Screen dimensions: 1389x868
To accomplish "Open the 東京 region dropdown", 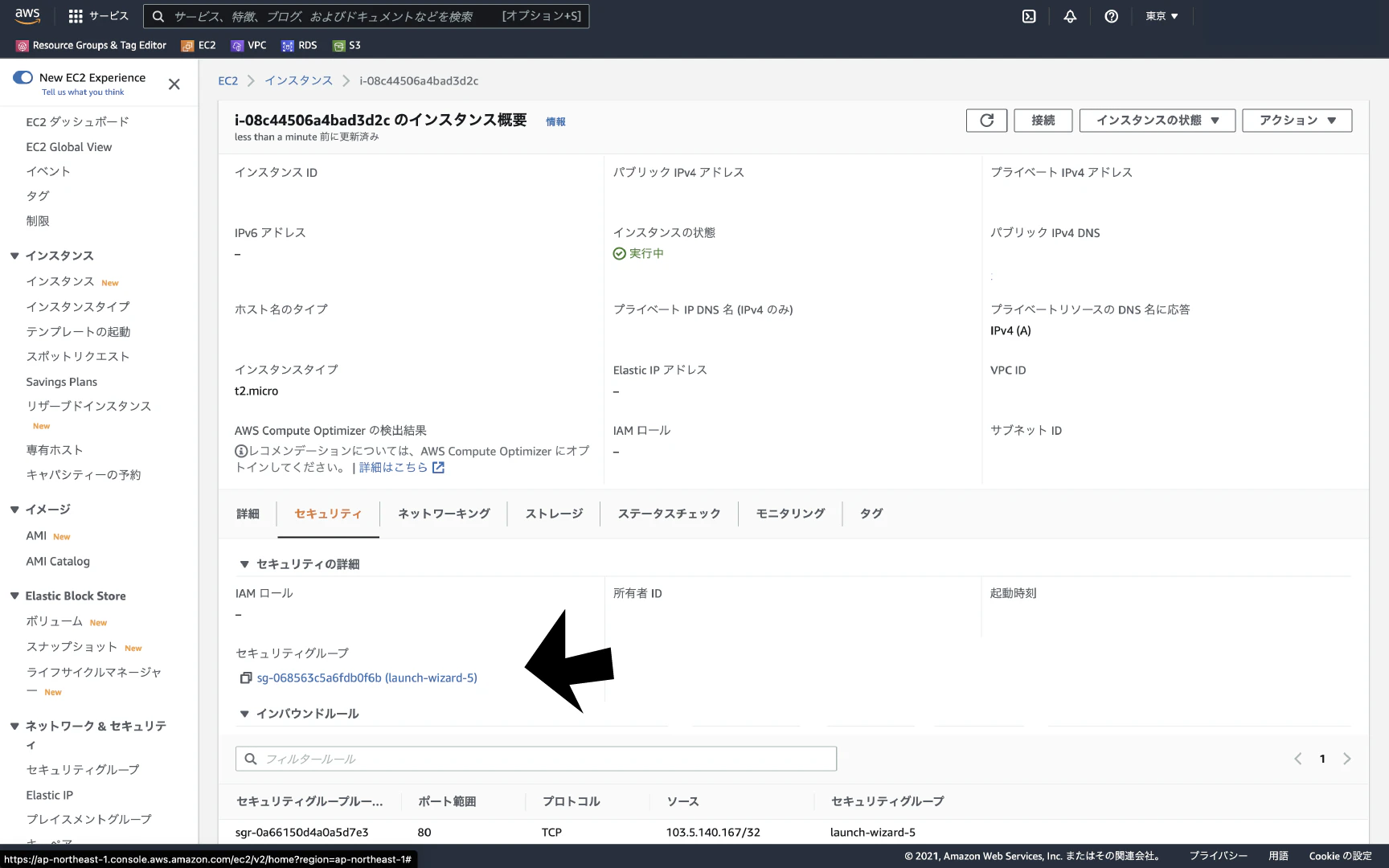I will (1162, 16).
